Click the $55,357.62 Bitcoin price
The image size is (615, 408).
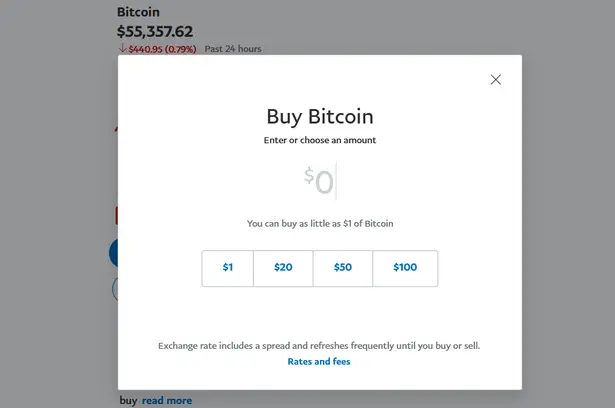155,31
